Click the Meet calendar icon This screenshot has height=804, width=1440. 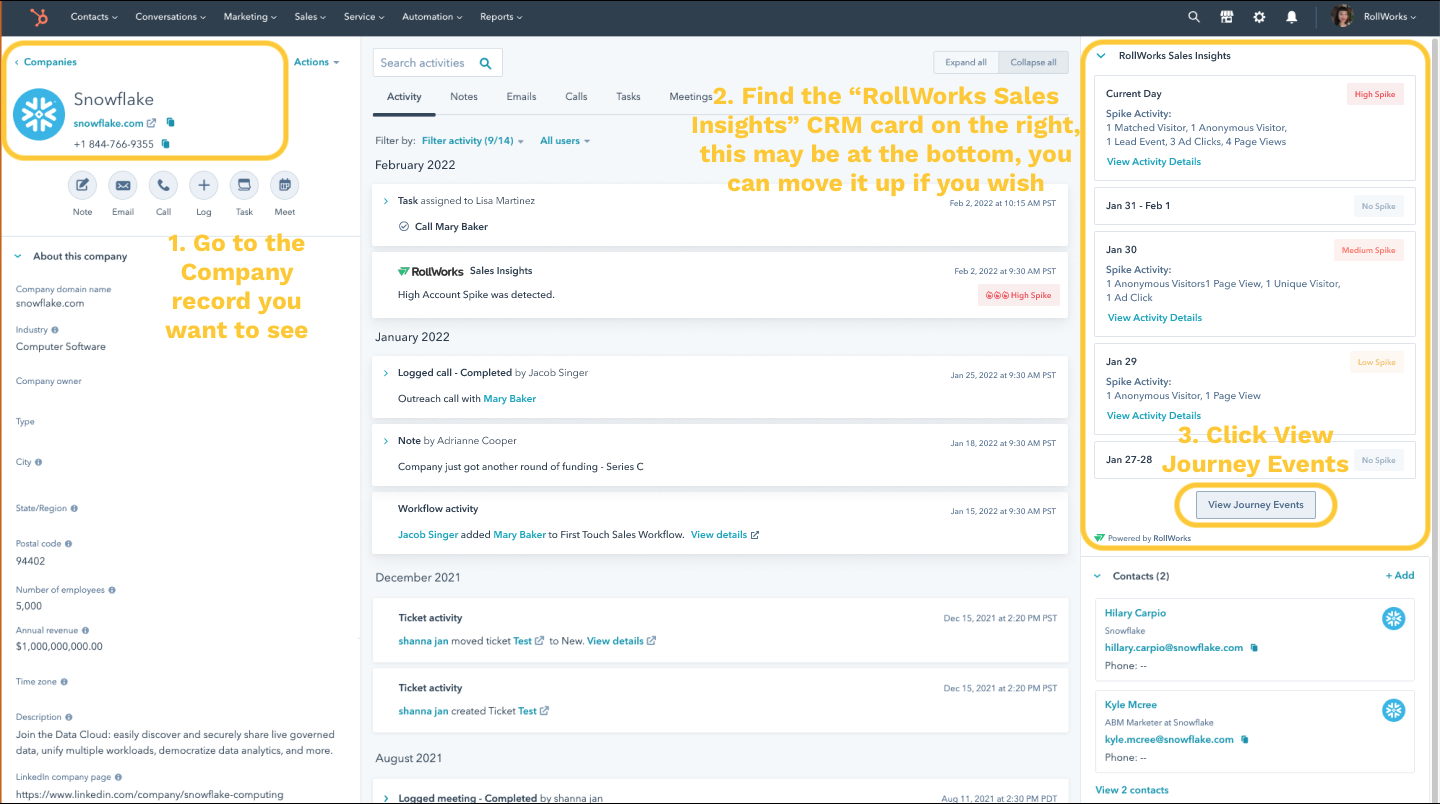click(285, 185)
